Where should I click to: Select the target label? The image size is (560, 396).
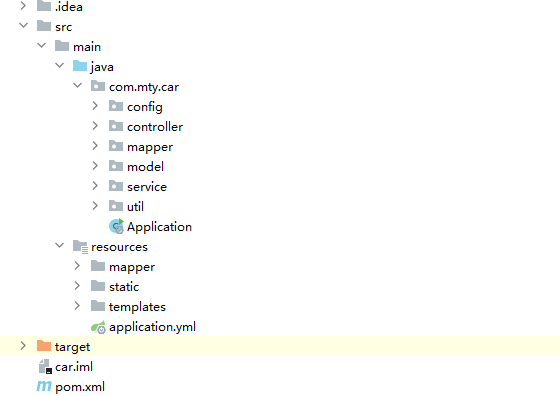point(72,347)
